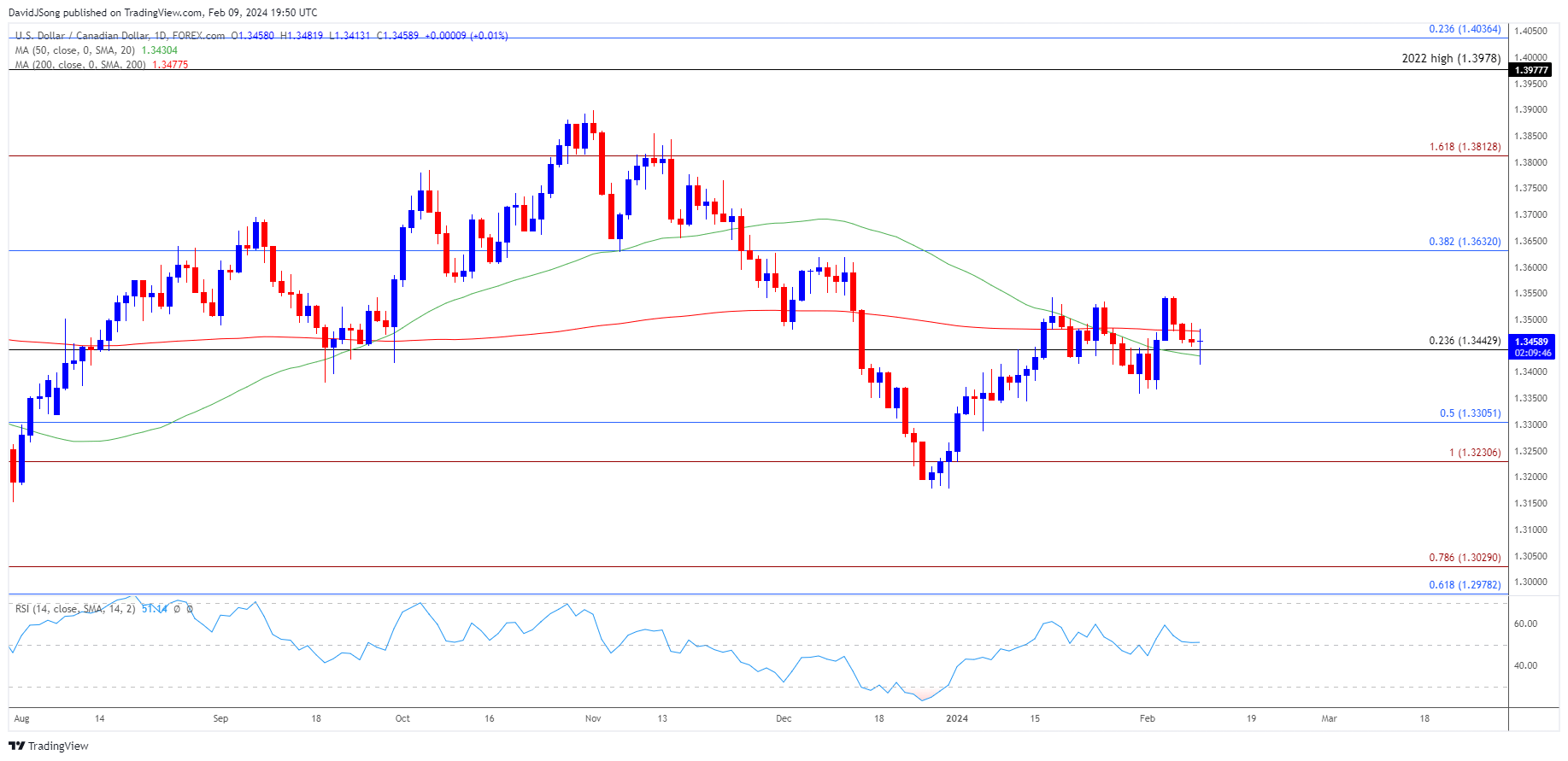Click the TradingView logo at bottom left
Viewport: 1568px width, 761px height.
tap(49, 746)
